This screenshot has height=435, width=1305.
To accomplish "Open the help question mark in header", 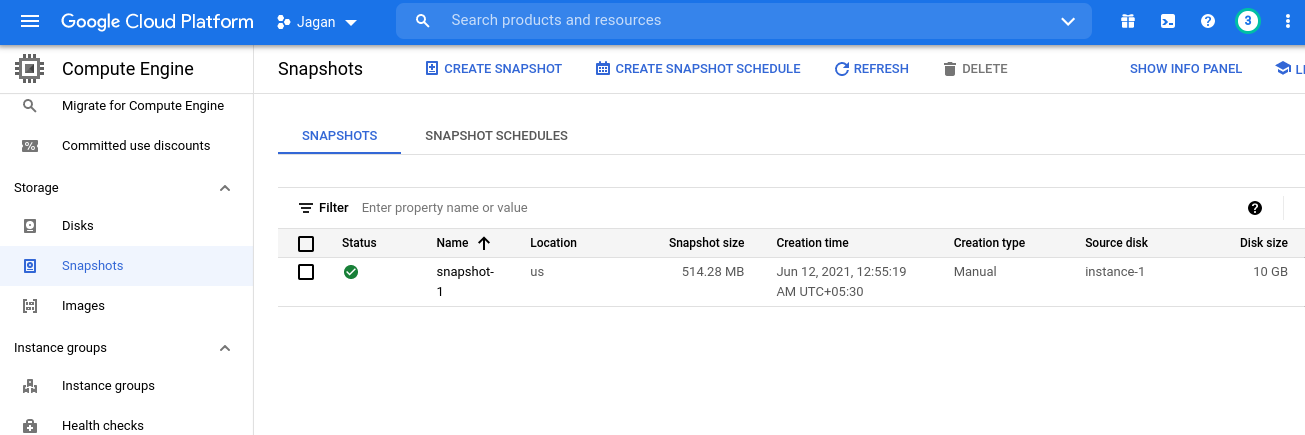I will pos(1208,21).
